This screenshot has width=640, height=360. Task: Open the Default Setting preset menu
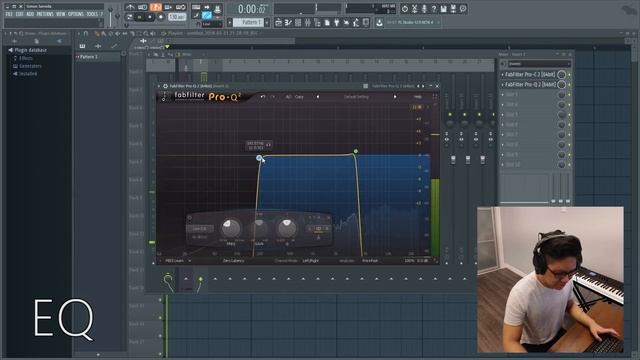(x=356, y=97)
